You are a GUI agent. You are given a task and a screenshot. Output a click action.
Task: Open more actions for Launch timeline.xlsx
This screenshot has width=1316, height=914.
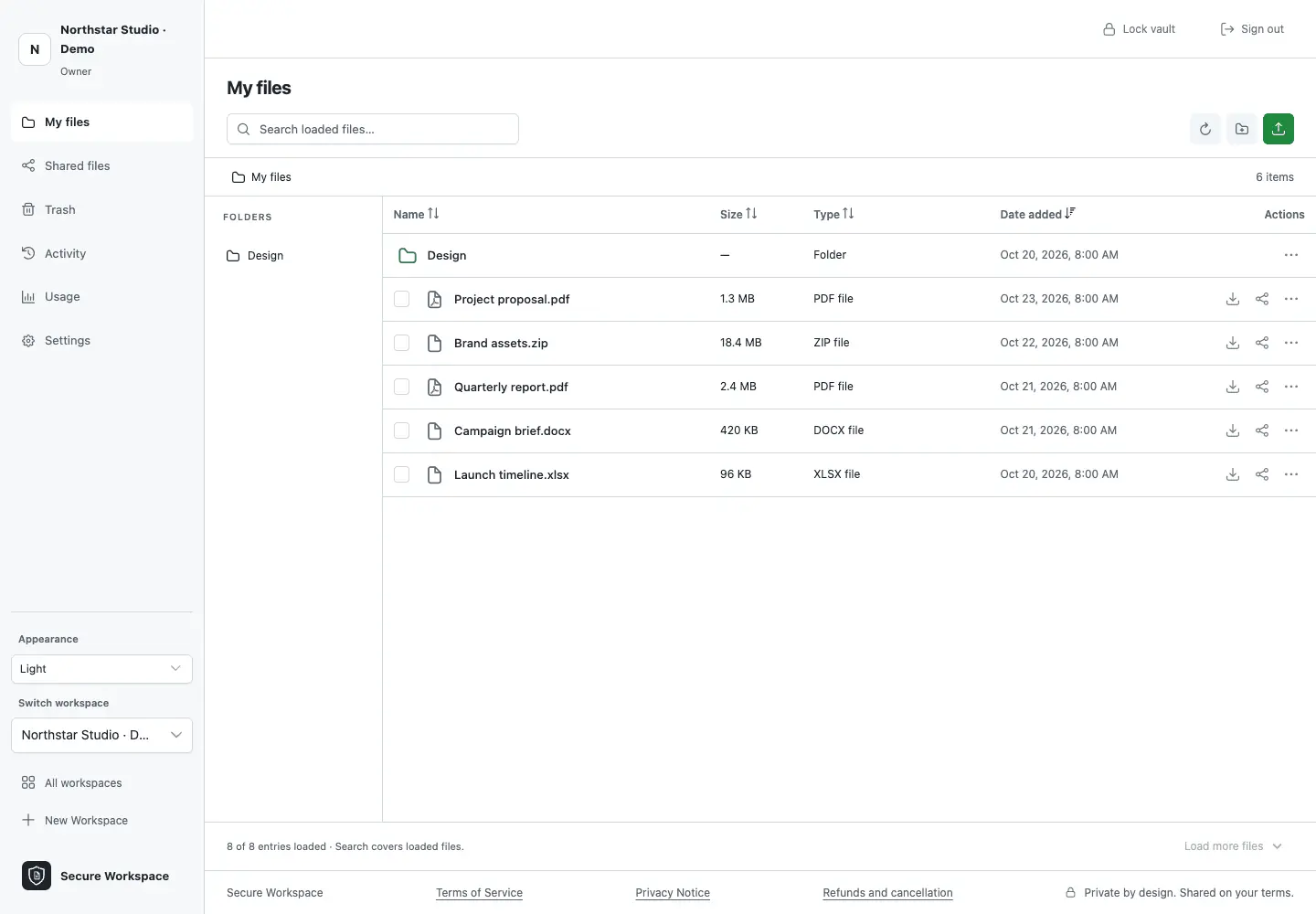point(1291,474)
